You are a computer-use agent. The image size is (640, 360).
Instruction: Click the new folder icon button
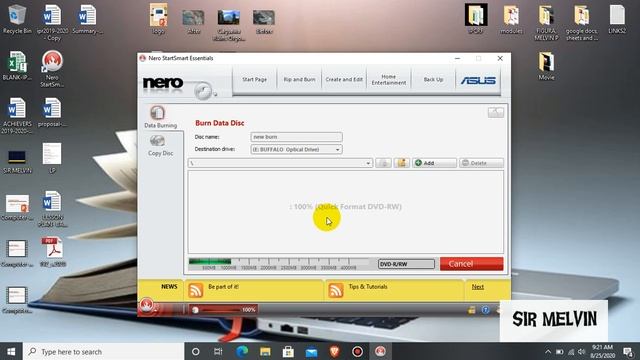tap(402, 163)
